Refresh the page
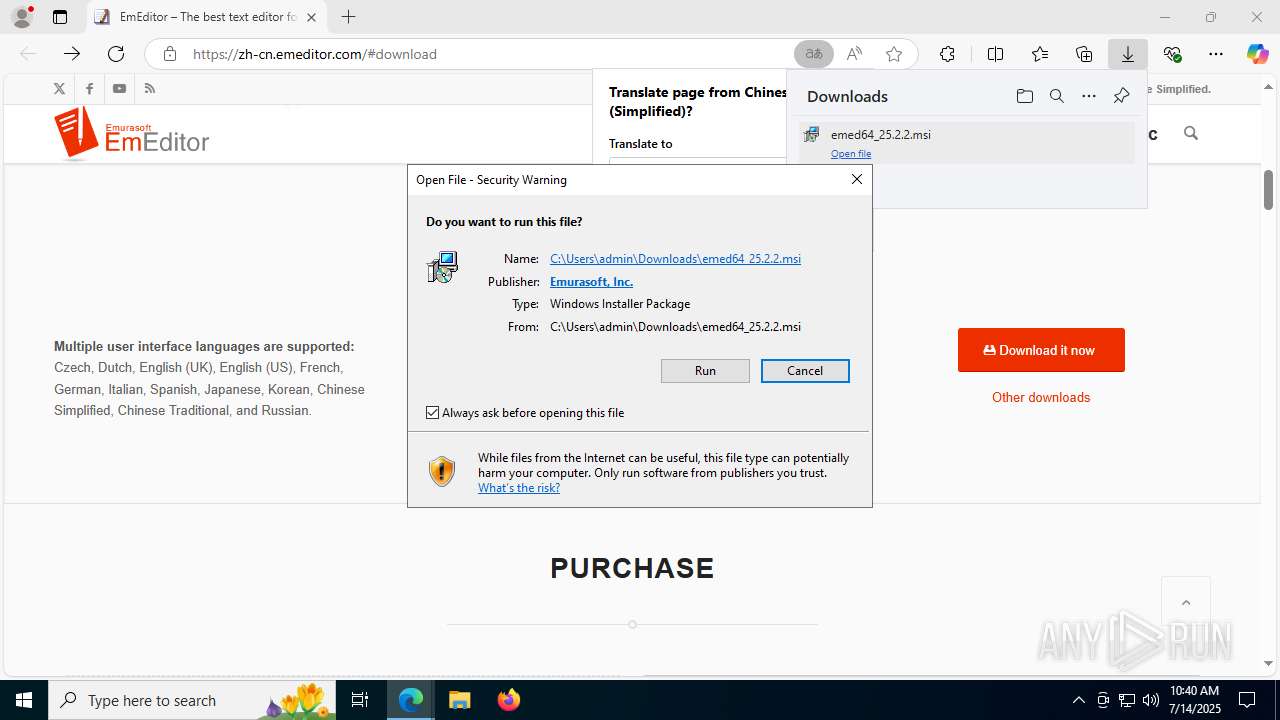The image size is (1280, 720). 116,54
